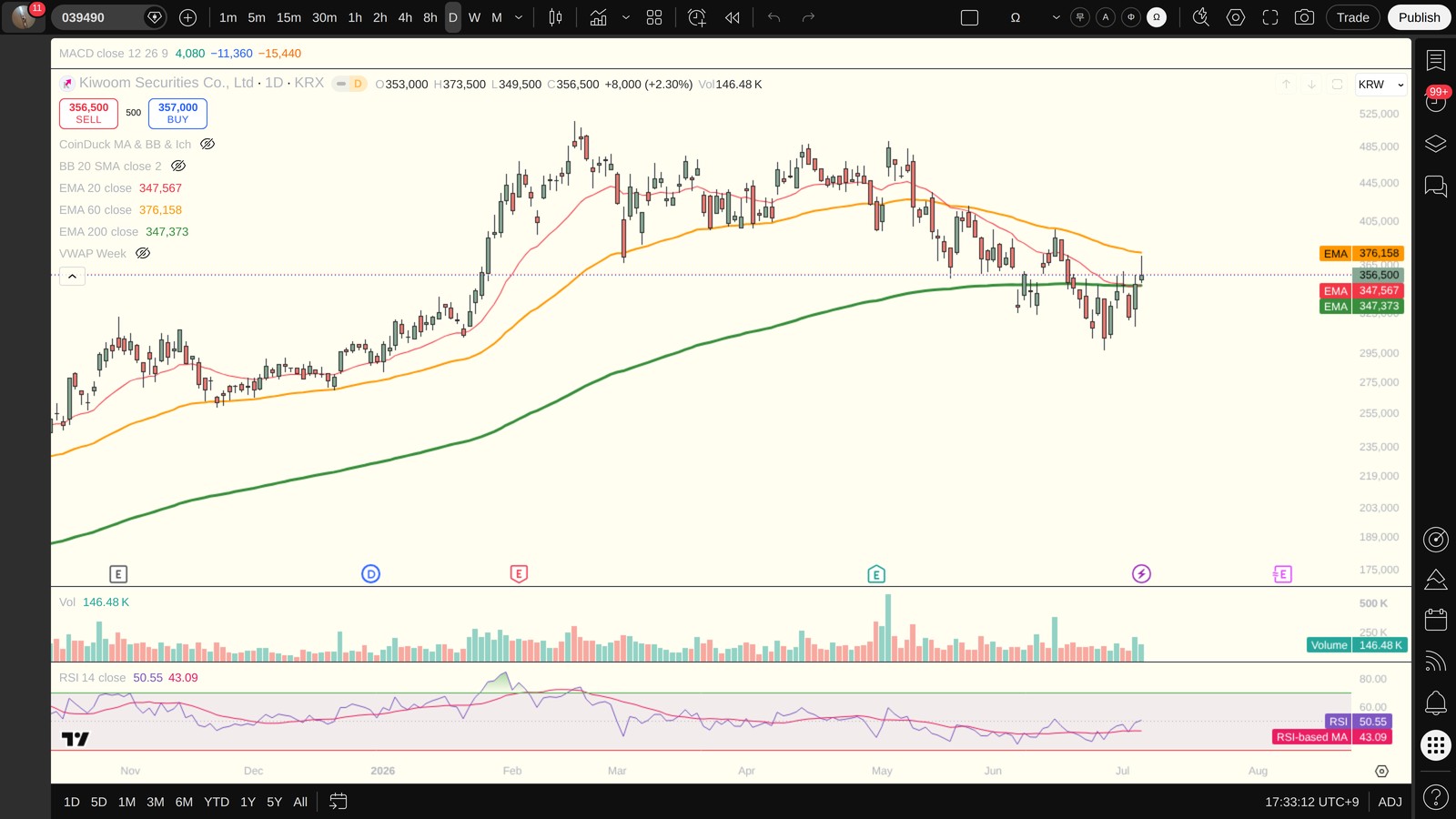Screen dimensions: 1456x819
Task: Open the calendar icon in right sidebar
Action: 1436,620
